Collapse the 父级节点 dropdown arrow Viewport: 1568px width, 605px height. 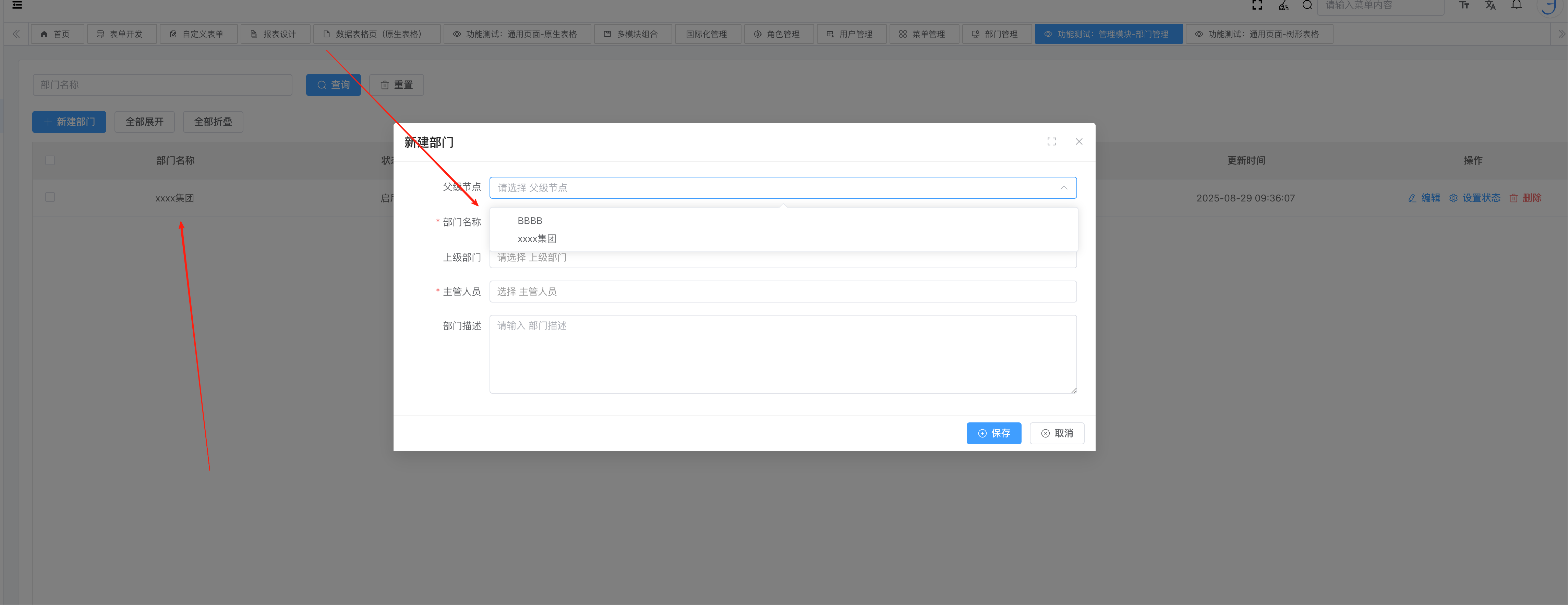pos(1063,188)
